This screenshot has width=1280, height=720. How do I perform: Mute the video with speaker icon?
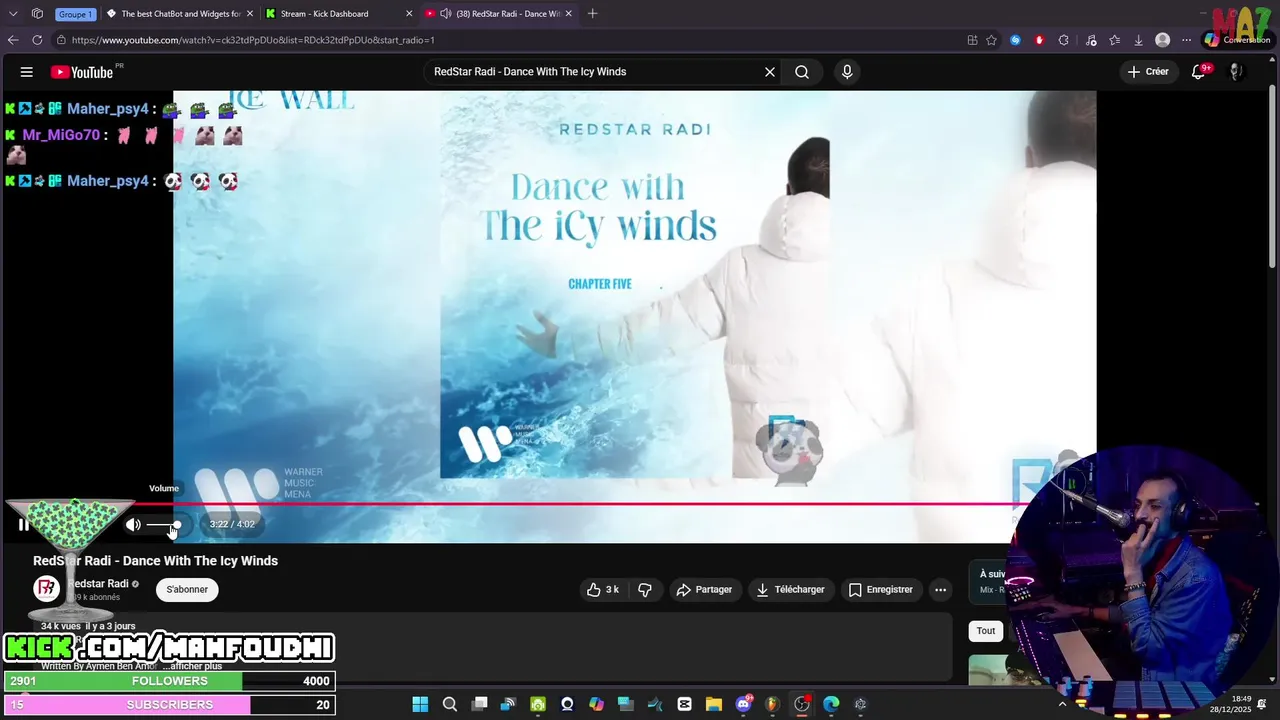pos(133,524)
